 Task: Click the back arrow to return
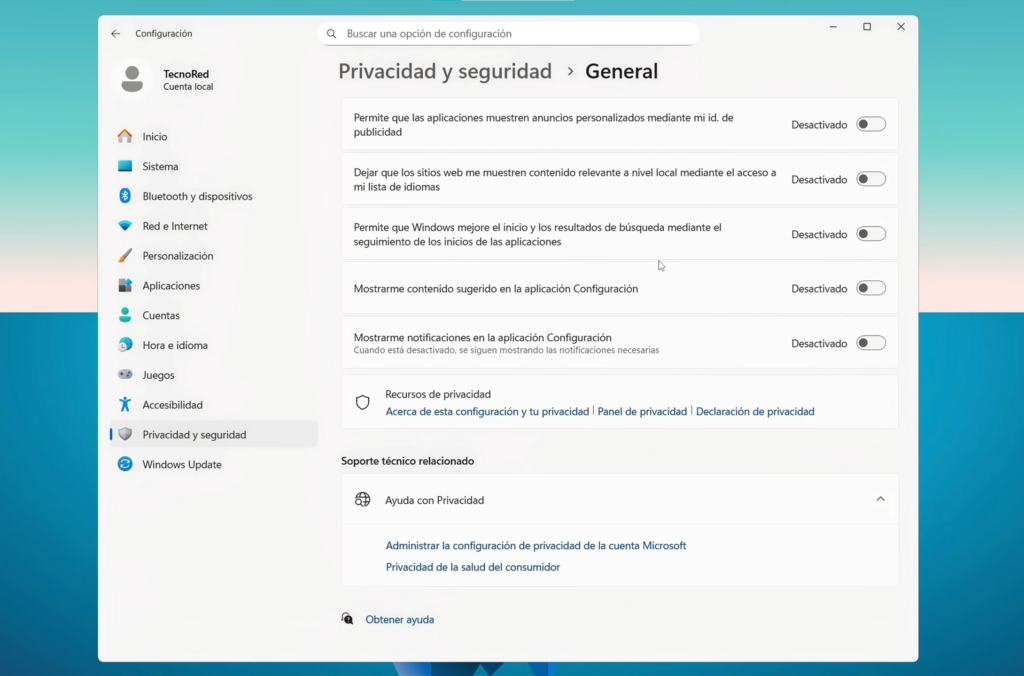115,33
